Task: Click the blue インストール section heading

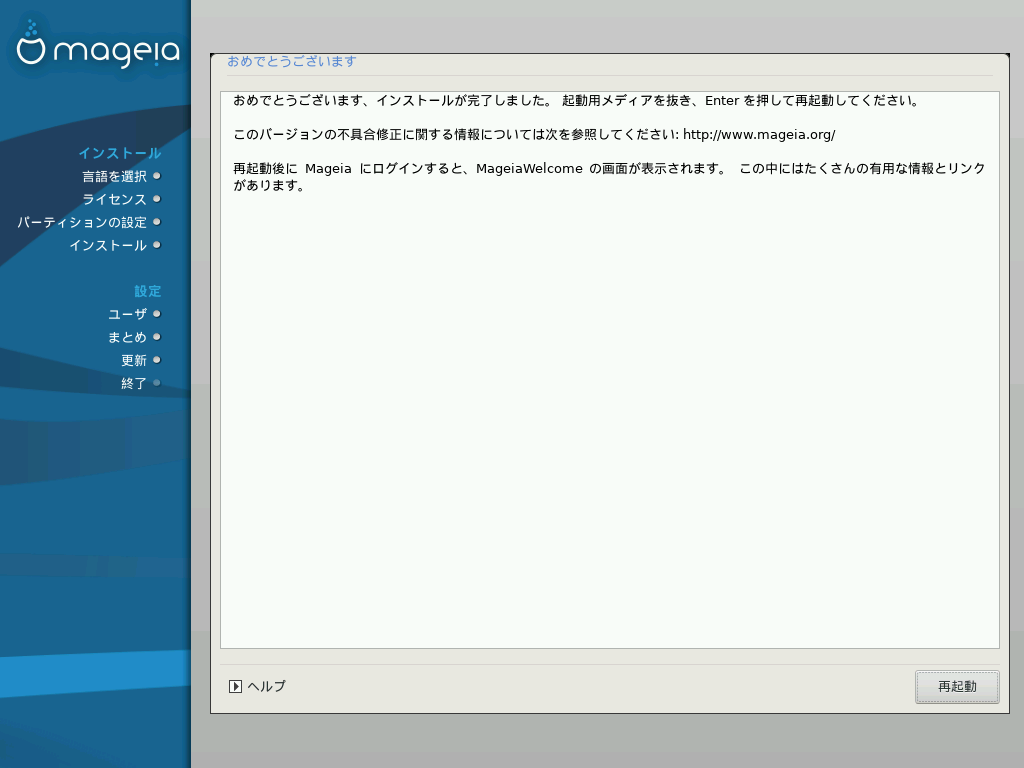Action: 120,153
